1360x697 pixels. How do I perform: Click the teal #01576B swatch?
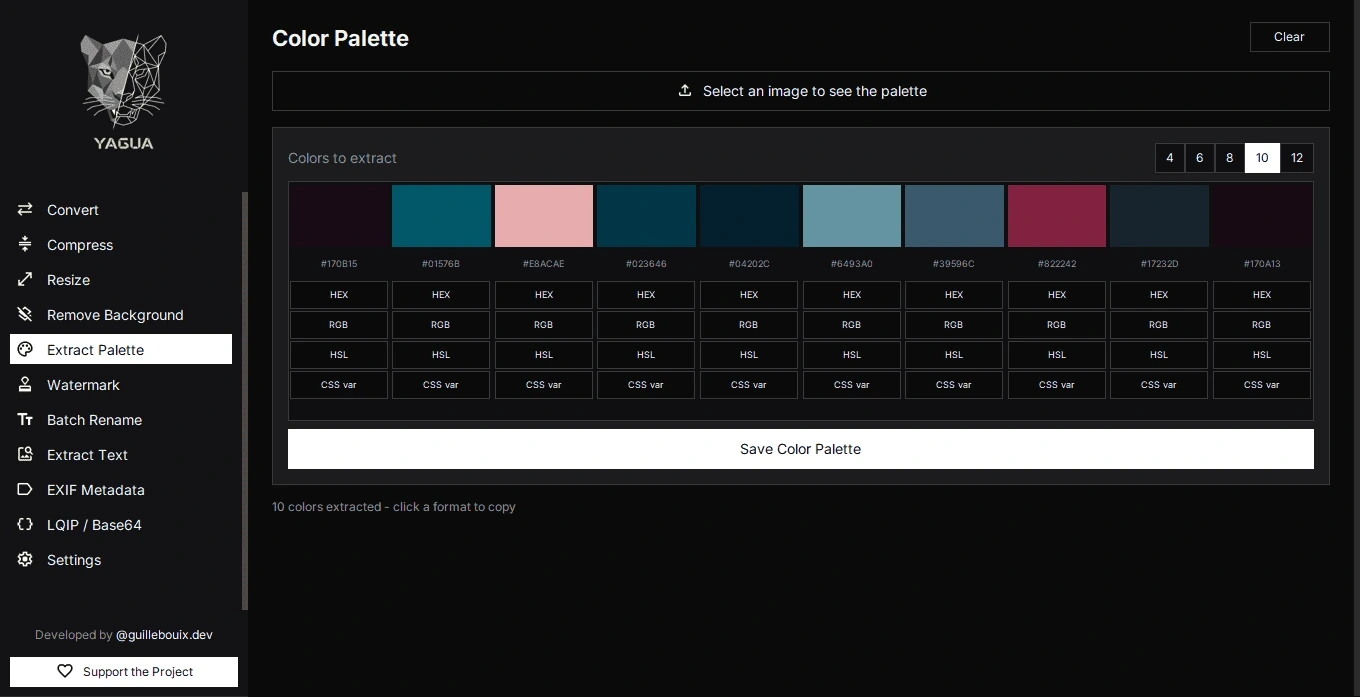pos(441,216)
